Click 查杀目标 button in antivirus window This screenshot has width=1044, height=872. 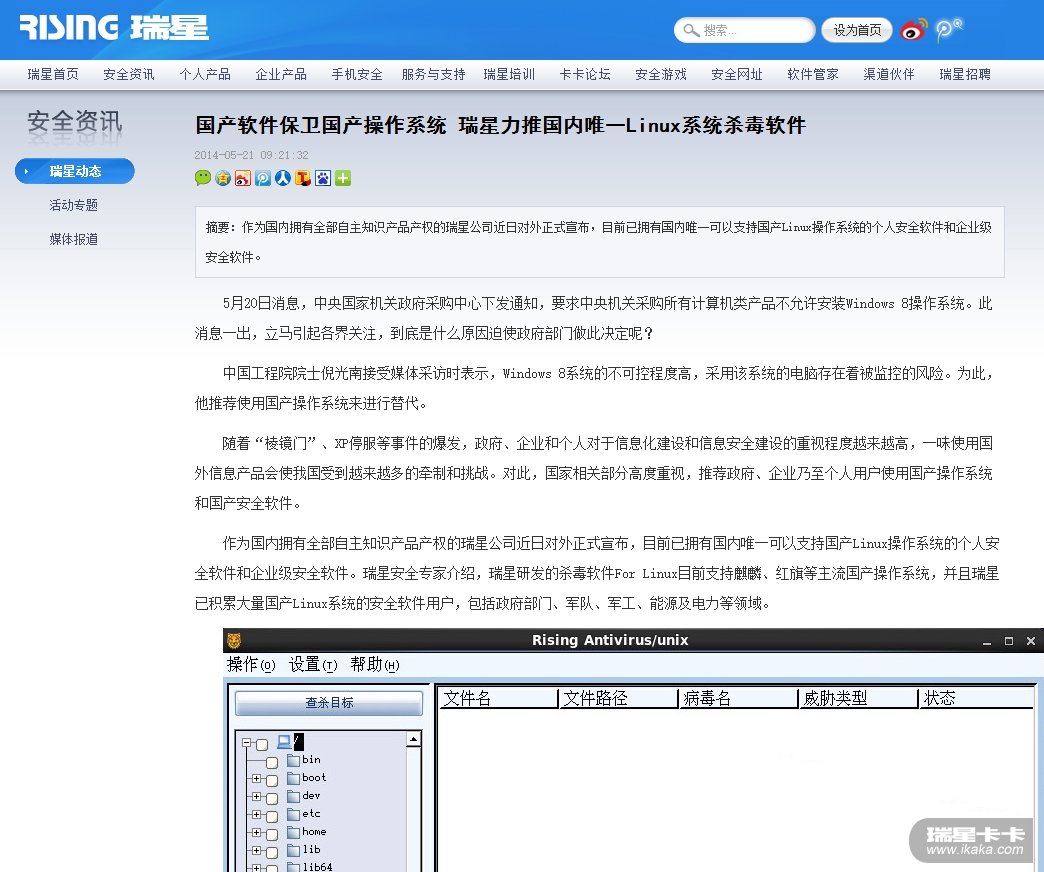click(329, 703)
